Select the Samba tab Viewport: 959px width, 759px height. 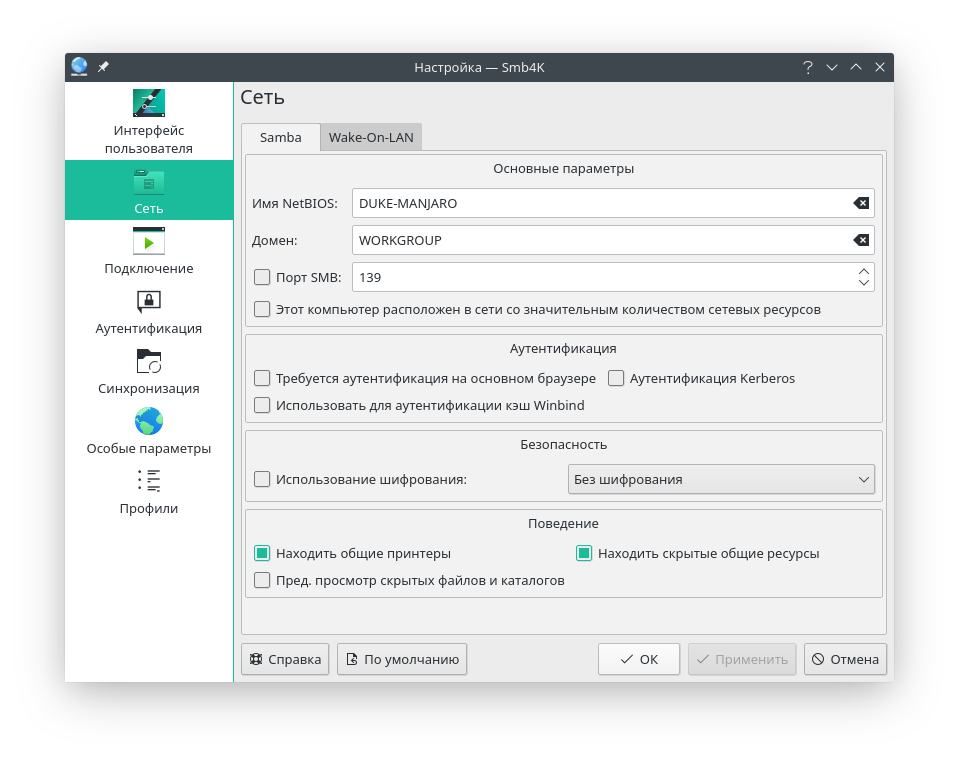click(x=281, y=138)
